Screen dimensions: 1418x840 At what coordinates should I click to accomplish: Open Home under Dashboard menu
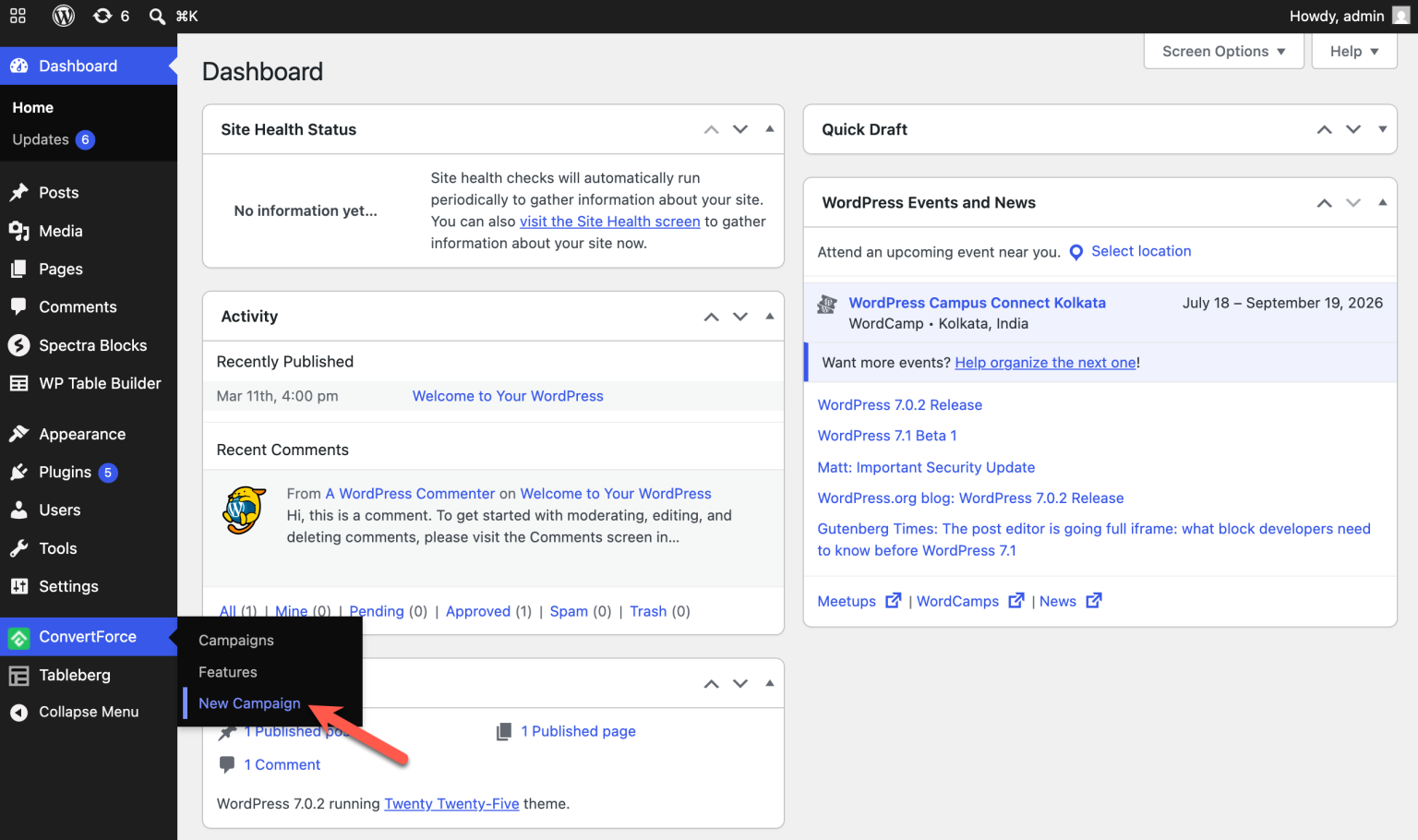click(x=32, y=108)
